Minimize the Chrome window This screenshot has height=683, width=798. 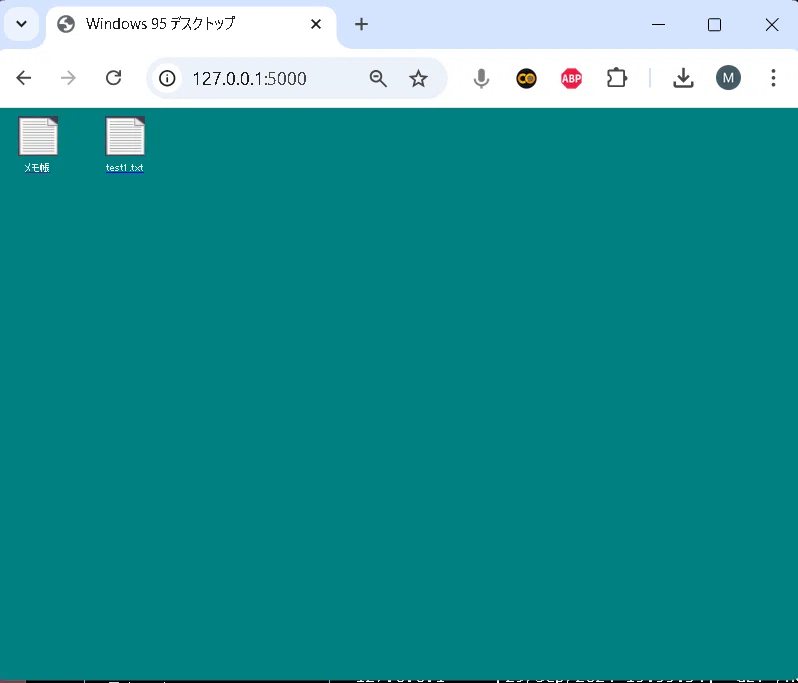click(x=658, y=24)
